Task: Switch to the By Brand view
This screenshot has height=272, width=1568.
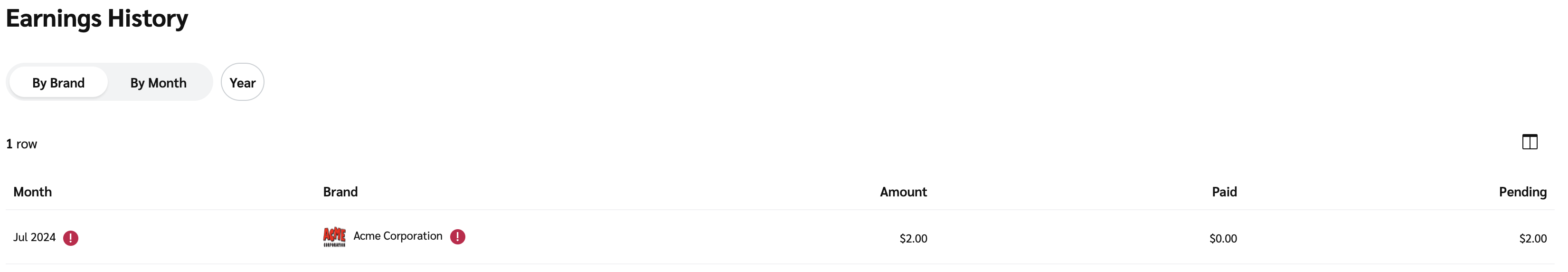Action: click(58, 83)
